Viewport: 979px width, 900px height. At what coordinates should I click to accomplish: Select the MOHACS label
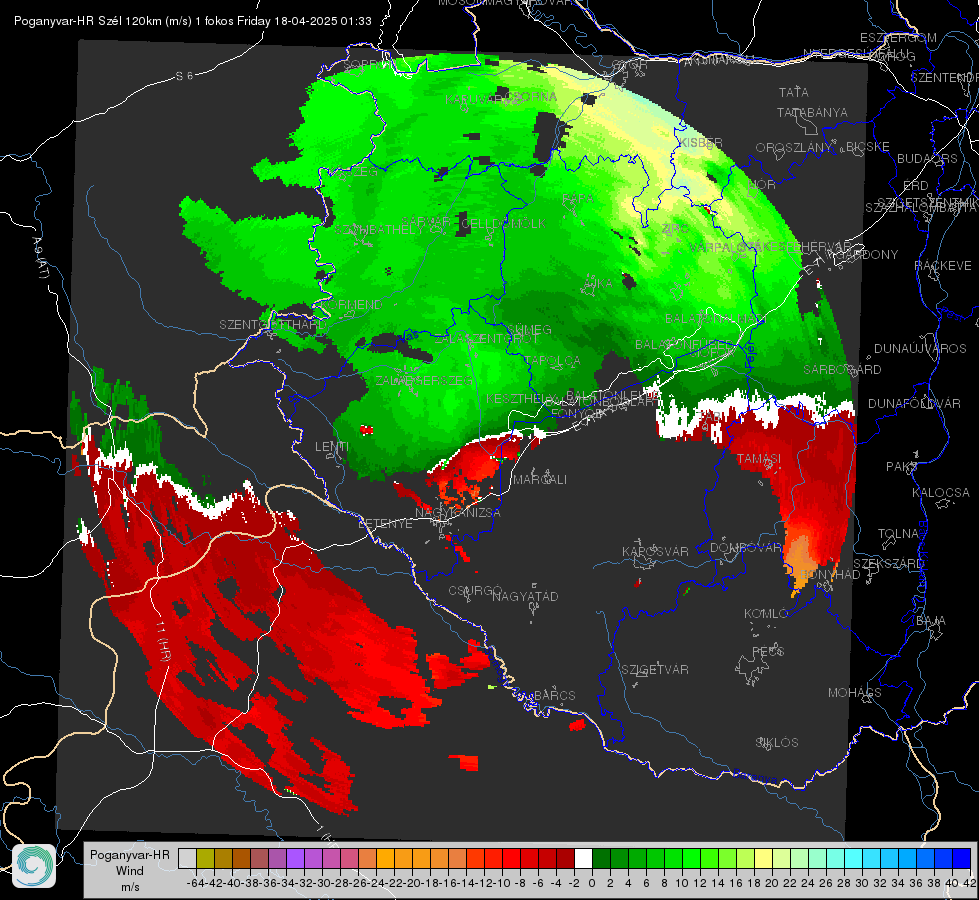pos(855,693)
